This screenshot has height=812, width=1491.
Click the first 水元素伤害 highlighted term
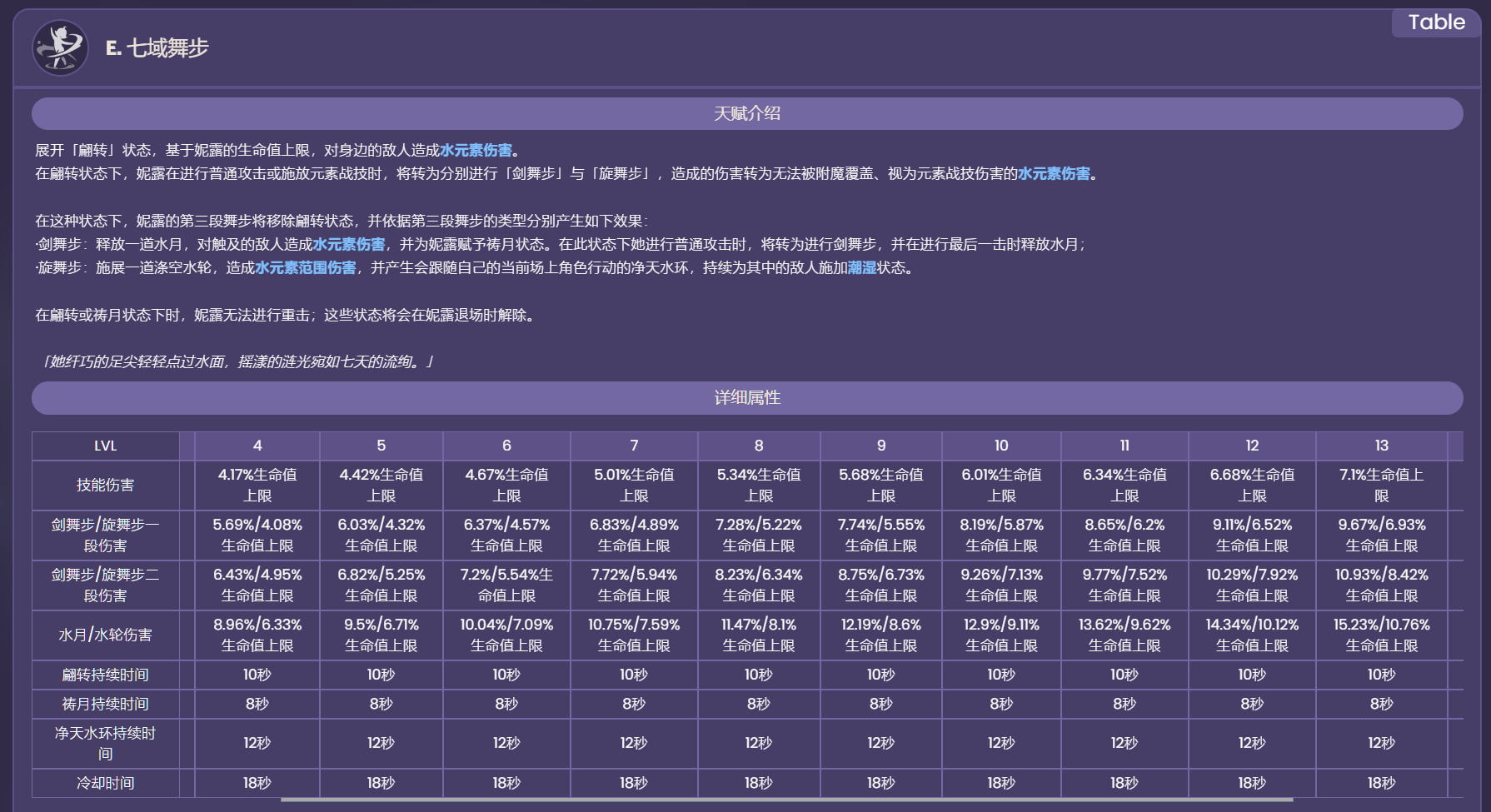click(476, 150)
